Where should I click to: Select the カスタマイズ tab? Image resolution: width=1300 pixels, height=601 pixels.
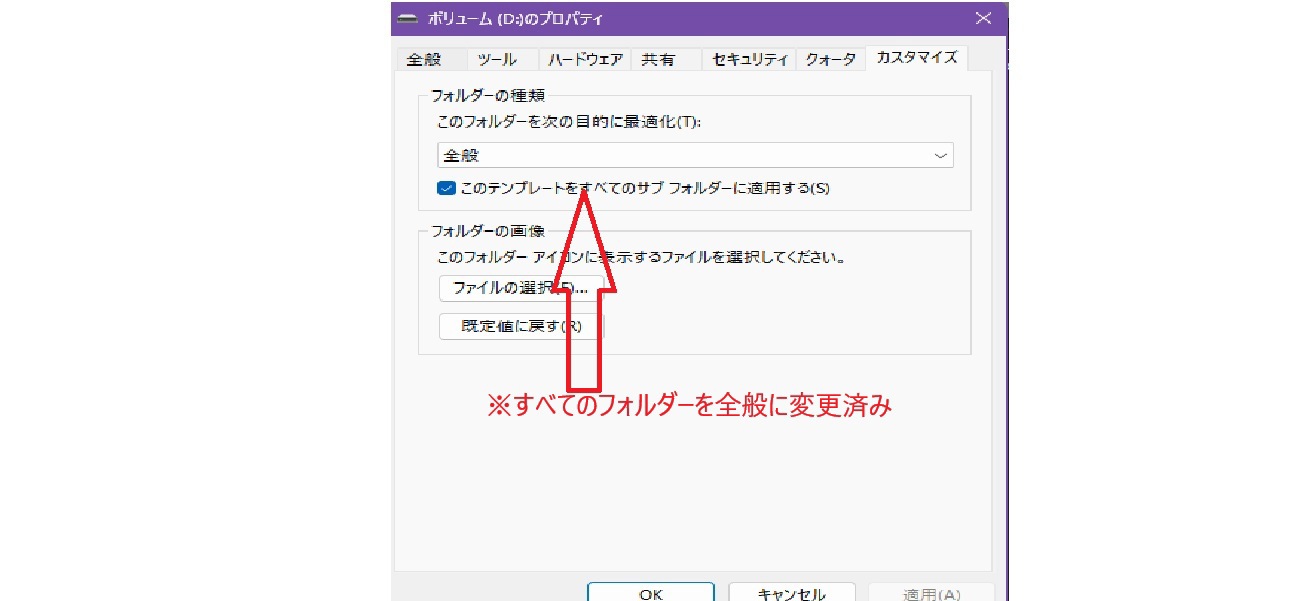pyautogui.click(x=916, y=58)
